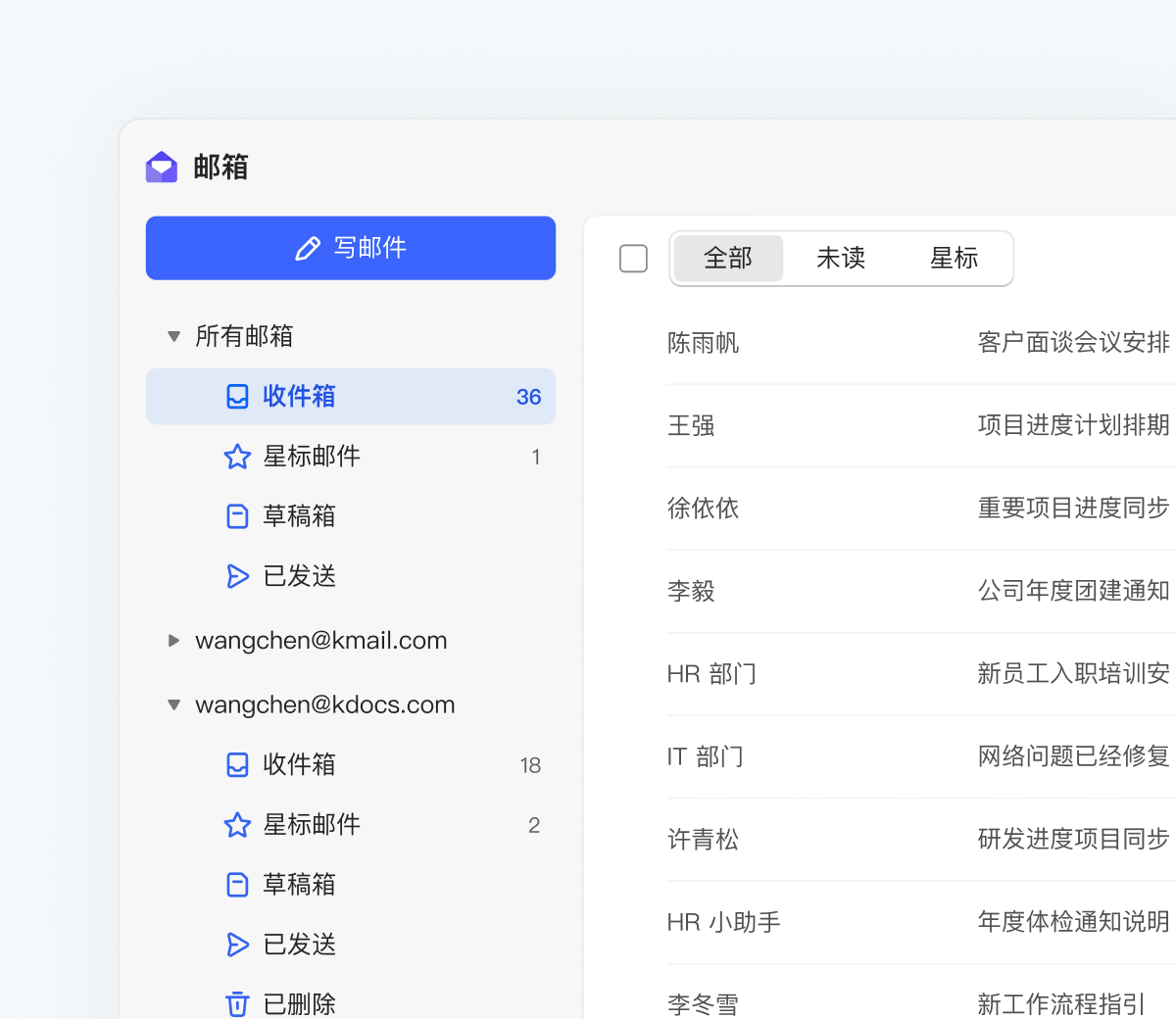Click the star icon under wangchen@kdocs.com

pos(237,825)
